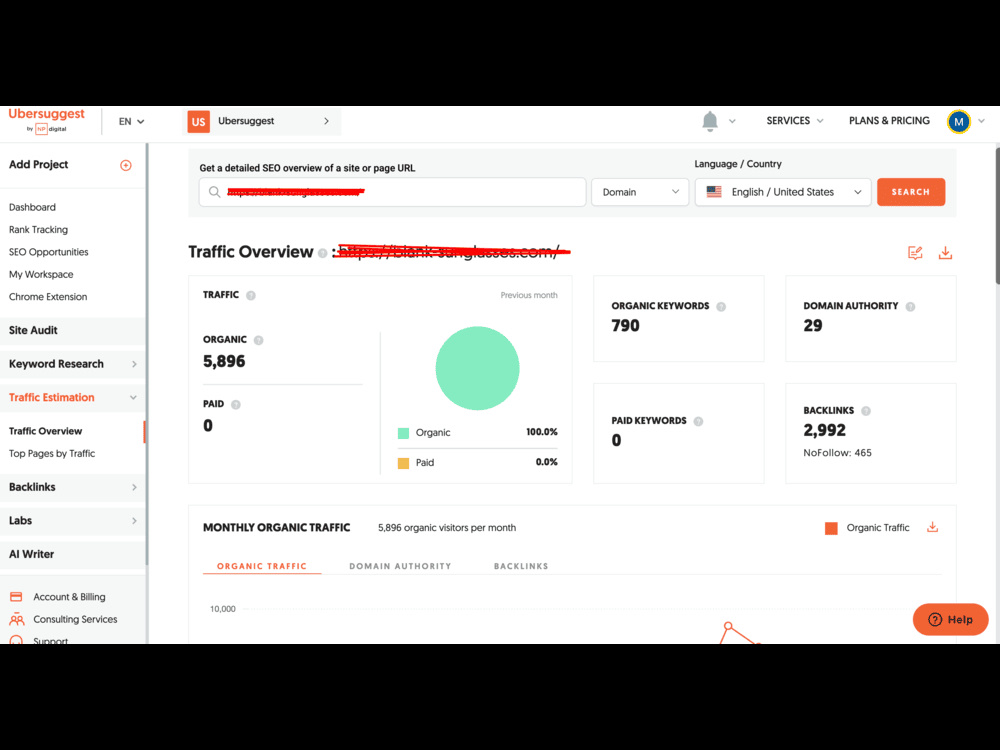Open Consulting Services link

click(x=75, y=619)
